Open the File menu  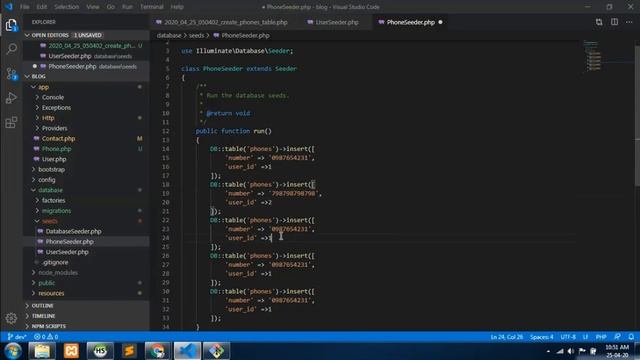(24, 7)
